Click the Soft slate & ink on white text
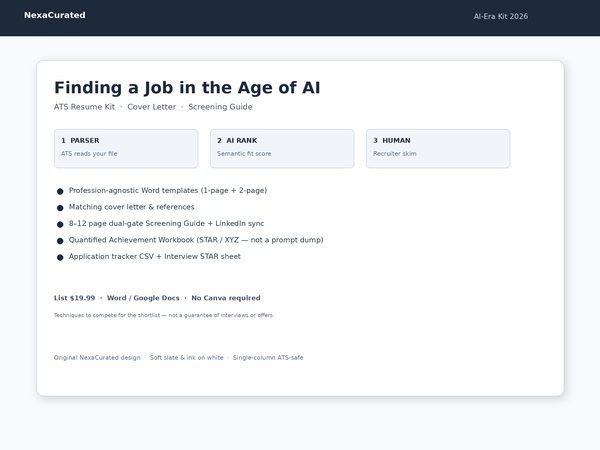 click(x=187, y=358)
